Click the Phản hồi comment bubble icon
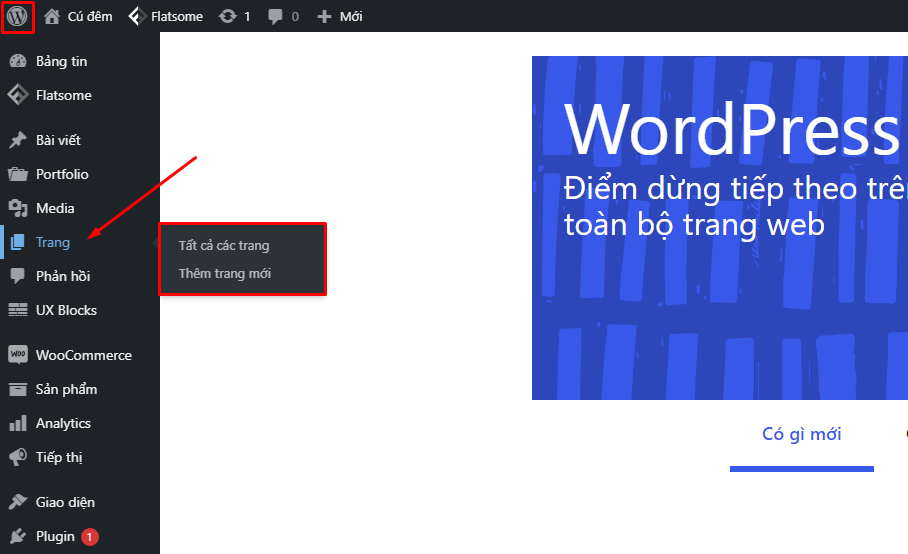The width and height of the screenshot is (908, 554). [x=18, y=276]
